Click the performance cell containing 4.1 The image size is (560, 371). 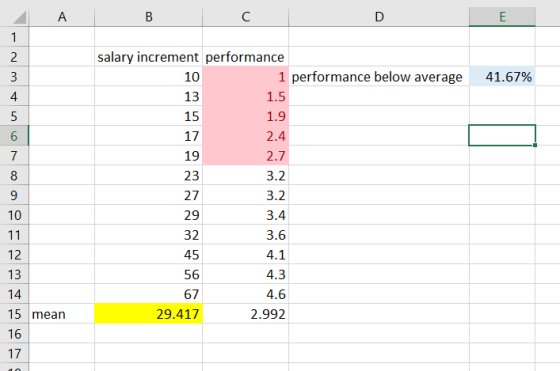245,255
